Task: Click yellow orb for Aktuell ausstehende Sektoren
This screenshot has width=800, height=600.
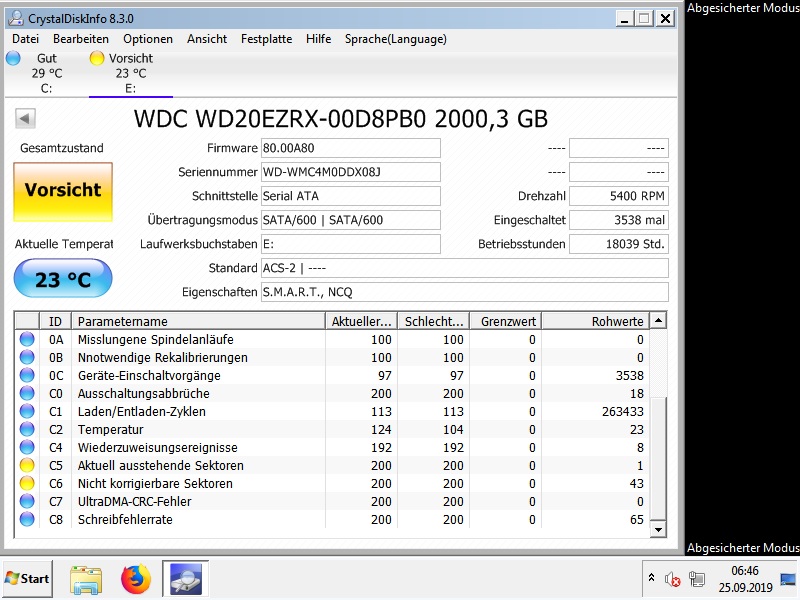Action: point(27,465)
